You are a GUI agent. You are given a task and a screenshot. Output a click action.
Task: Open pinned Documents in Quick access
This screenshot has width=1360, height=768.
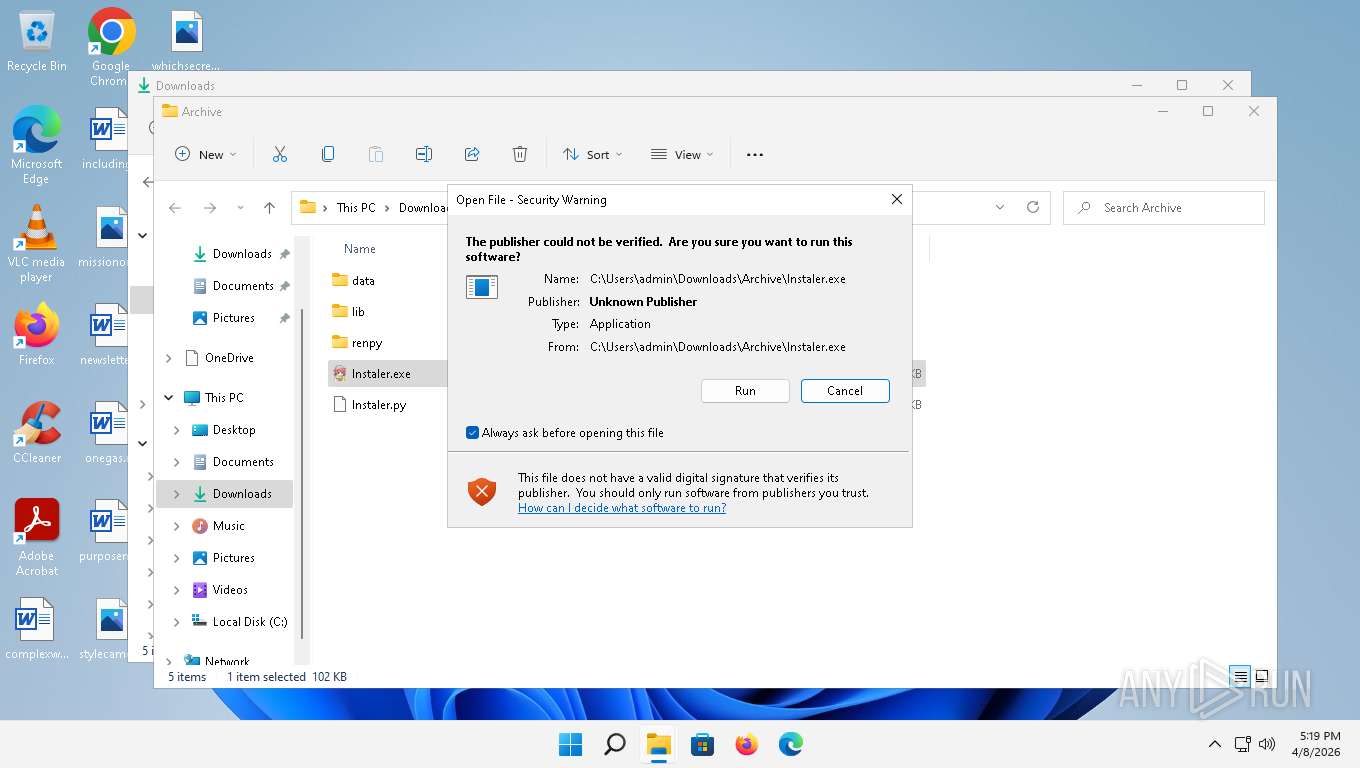point(241,286)
